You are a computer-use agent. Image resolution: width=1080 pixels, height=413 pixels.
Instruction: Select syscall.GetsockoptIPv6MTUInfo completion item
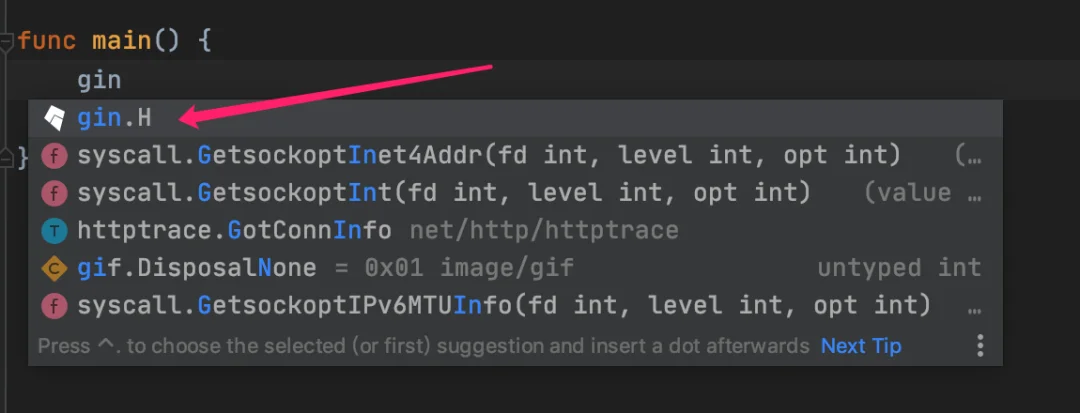point(515,305)
